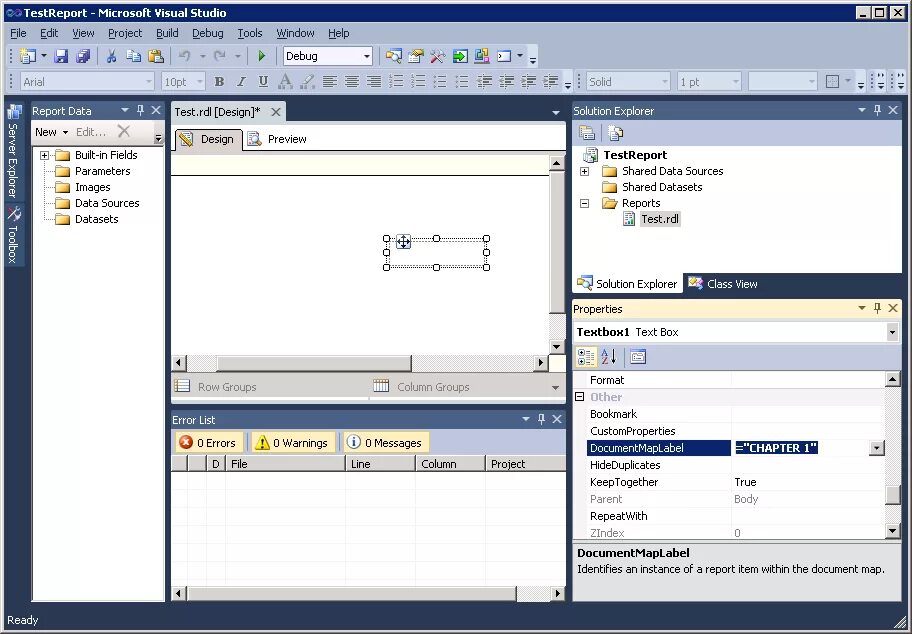Viewport: 912px width, 634px height.
Task: Open Property Pages icon in Properties
Action: click(x=637, y=357)
